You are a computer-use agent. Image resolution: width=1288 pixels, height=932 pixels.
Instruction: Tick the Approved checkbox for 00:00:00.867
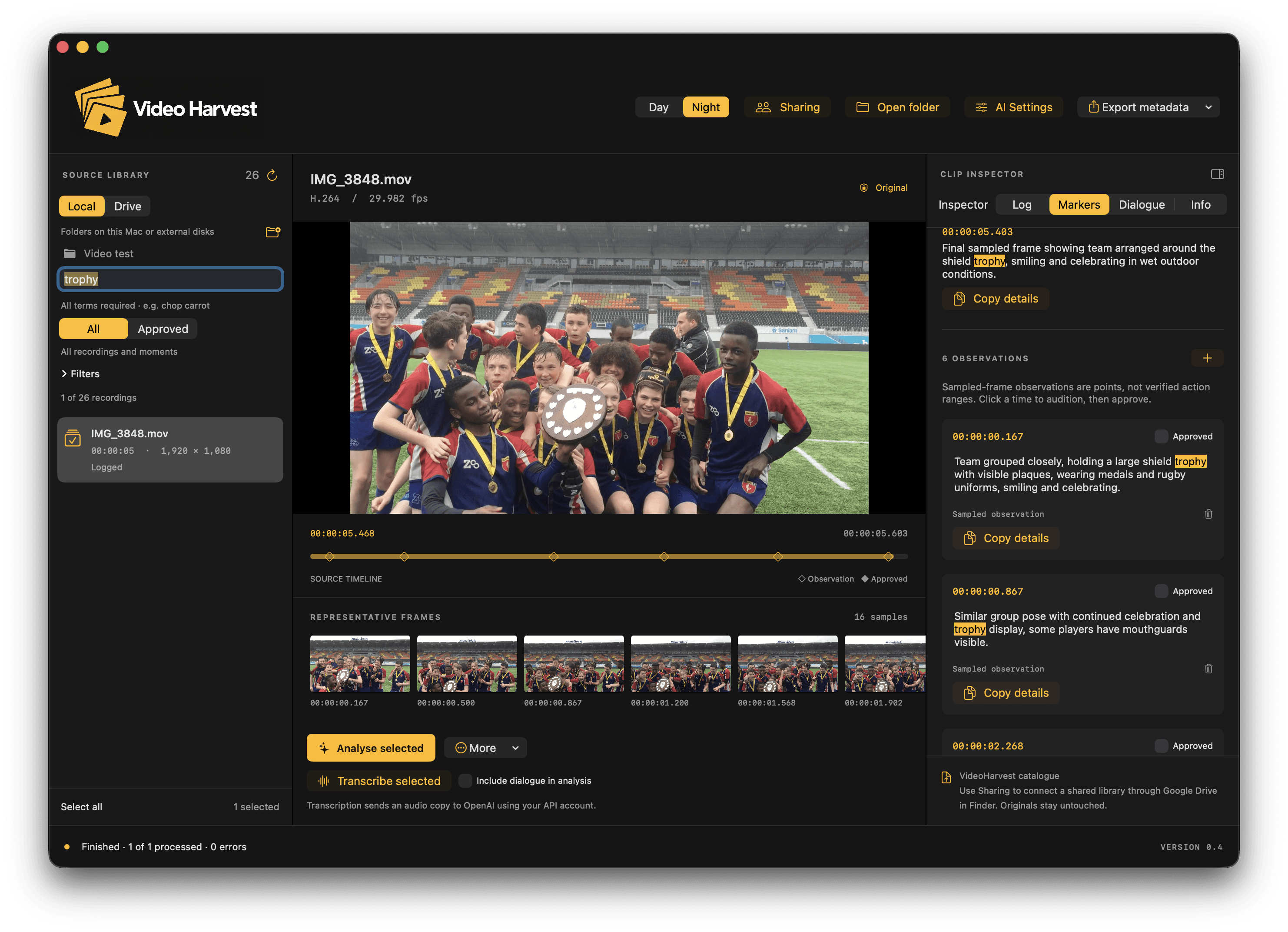pyautogui.click(x=1161, y=591)
